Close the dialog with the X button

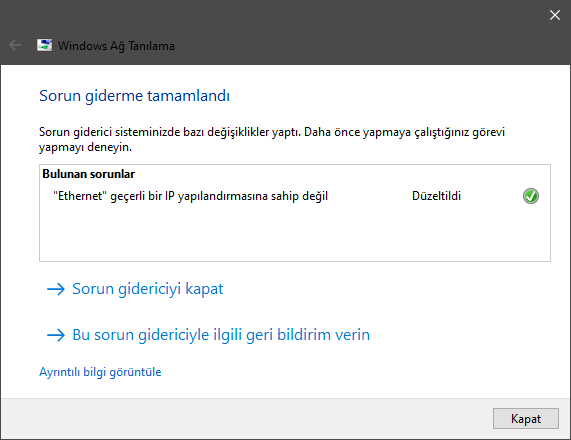coord(555,15)
